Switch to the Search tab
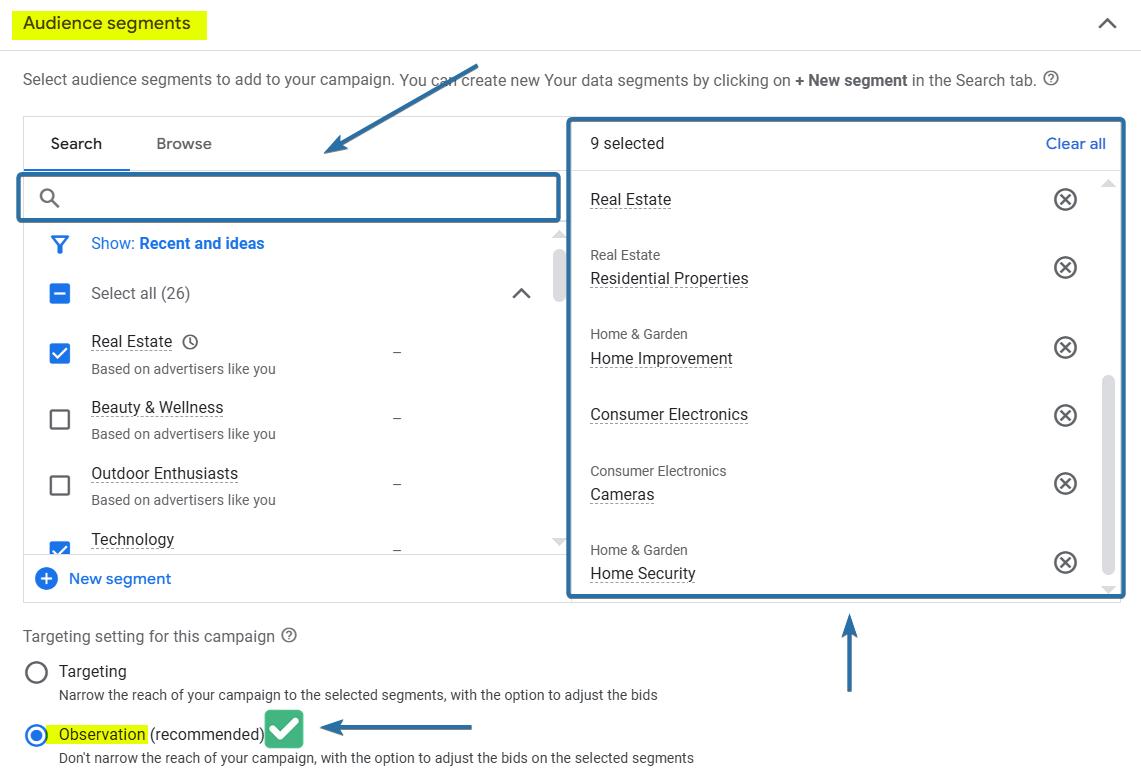Image resolution: width=1141 pixels, height=784 pixels. tap(76, 144)
